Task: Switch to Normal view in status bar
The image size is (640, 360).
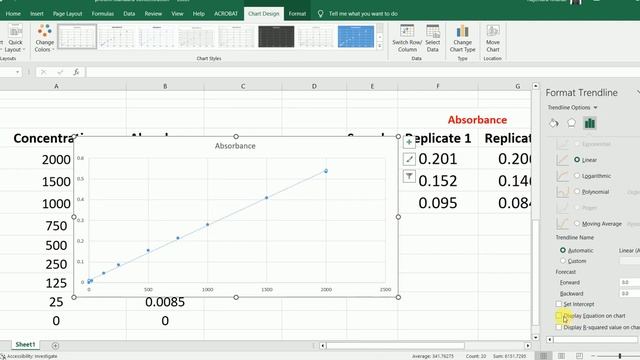Action: (543, 356)
